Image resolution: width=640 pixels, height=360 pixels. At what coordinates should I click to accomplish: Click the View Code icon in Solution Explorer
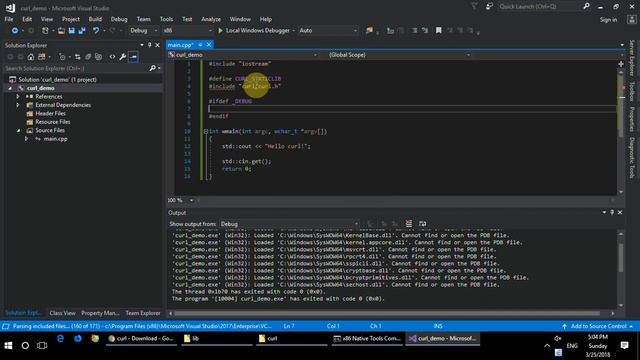click(112, 57)
